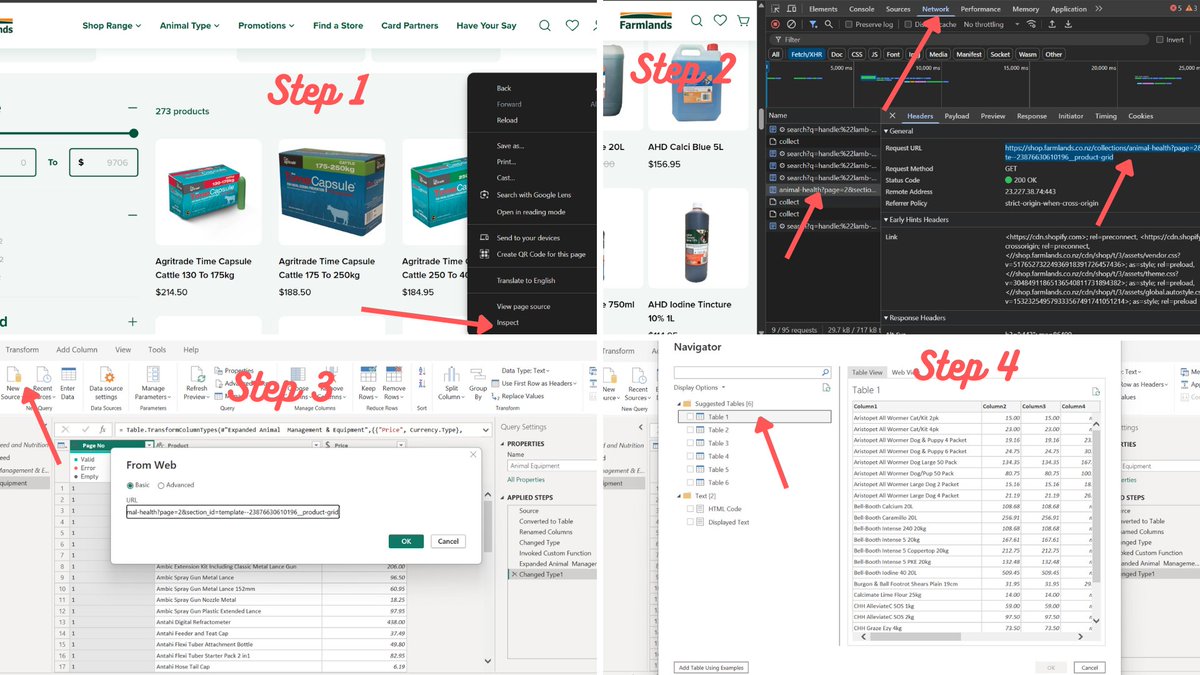Click Enter Data icon in Step 3 ribbon
Image resolution: width=1200 pixels, height=675 pixels.
(67, 374)
